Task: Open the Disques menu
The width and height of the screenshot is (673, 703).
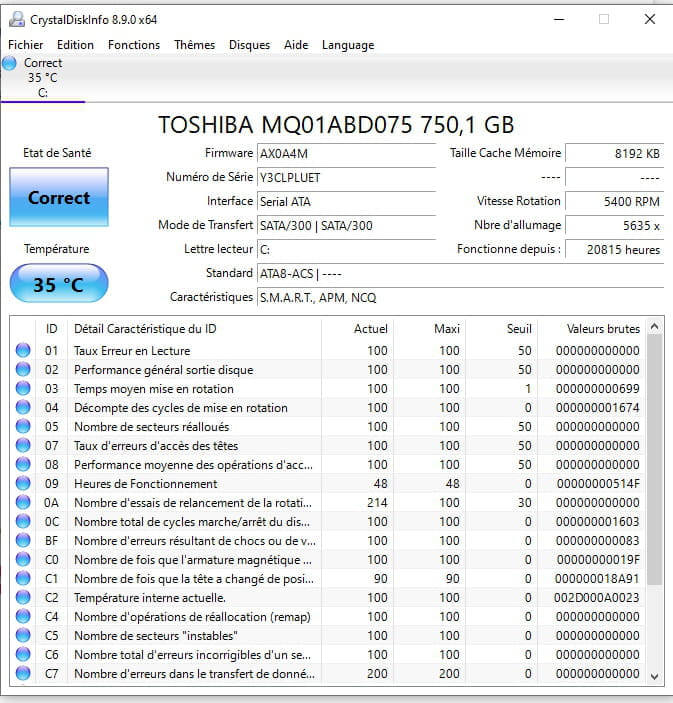Action: [249, 45]
